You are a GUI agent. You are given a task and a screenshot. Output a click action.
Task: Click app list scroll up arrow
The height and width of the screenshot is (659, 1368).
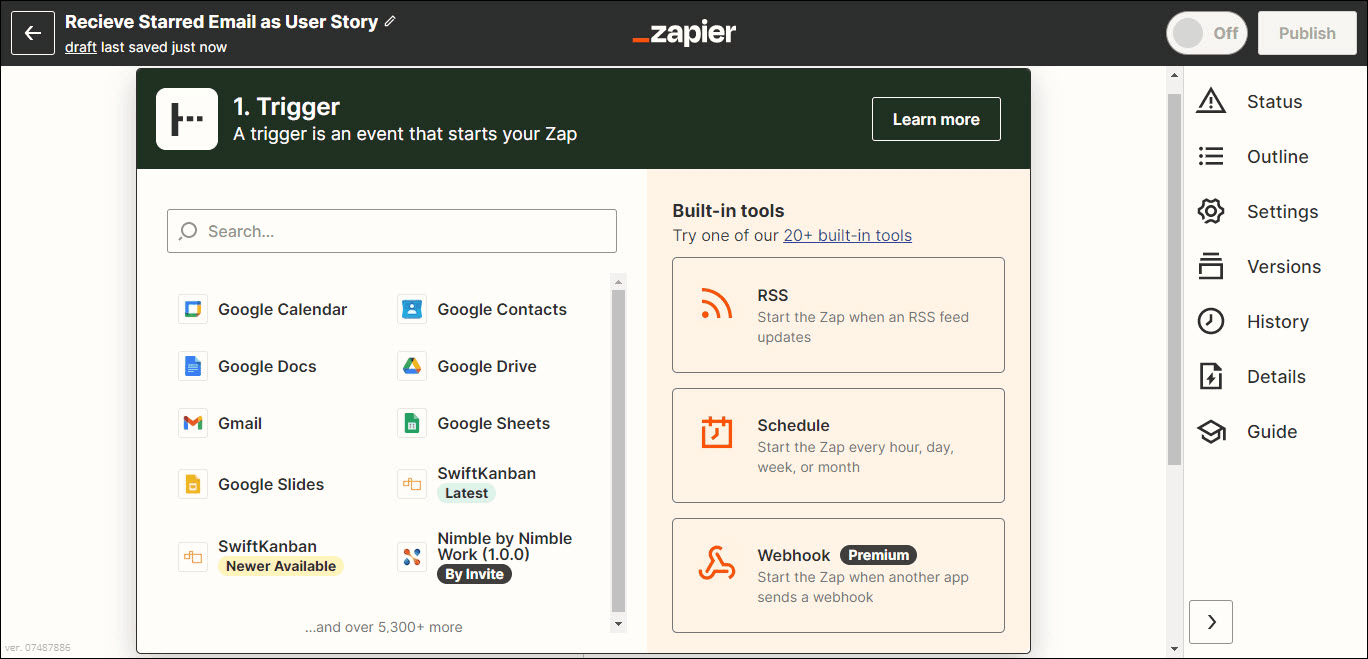point(618,281)
